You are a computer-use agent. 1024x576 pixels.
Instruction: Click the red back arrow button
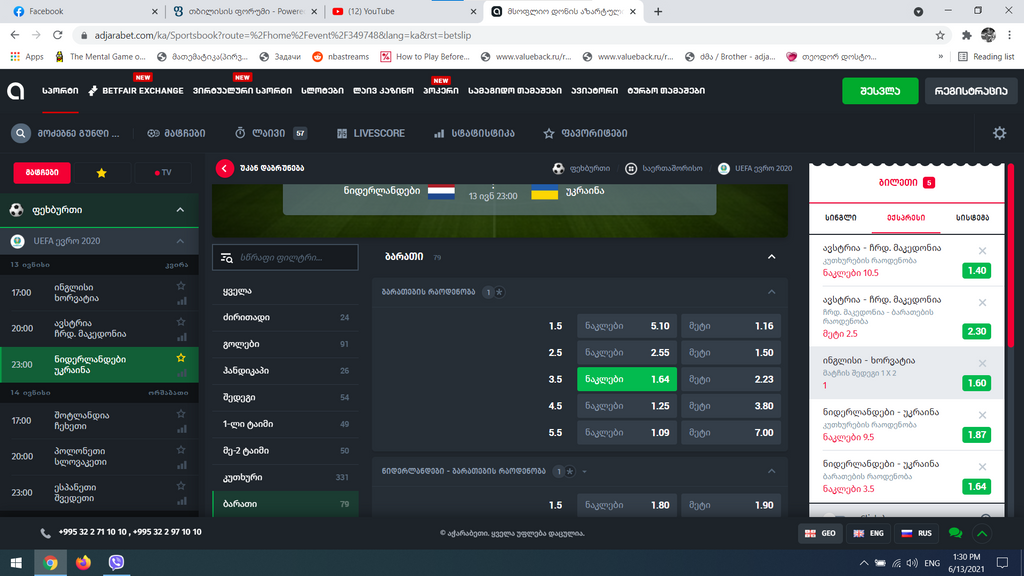224,168
